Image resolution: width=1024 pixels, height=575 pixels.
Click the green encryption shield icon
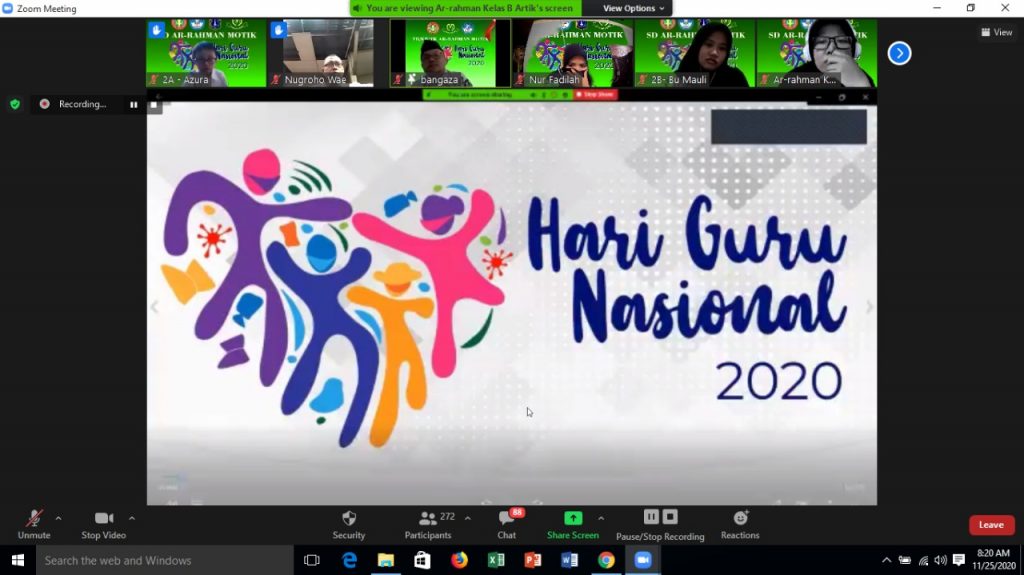(14, 104)
